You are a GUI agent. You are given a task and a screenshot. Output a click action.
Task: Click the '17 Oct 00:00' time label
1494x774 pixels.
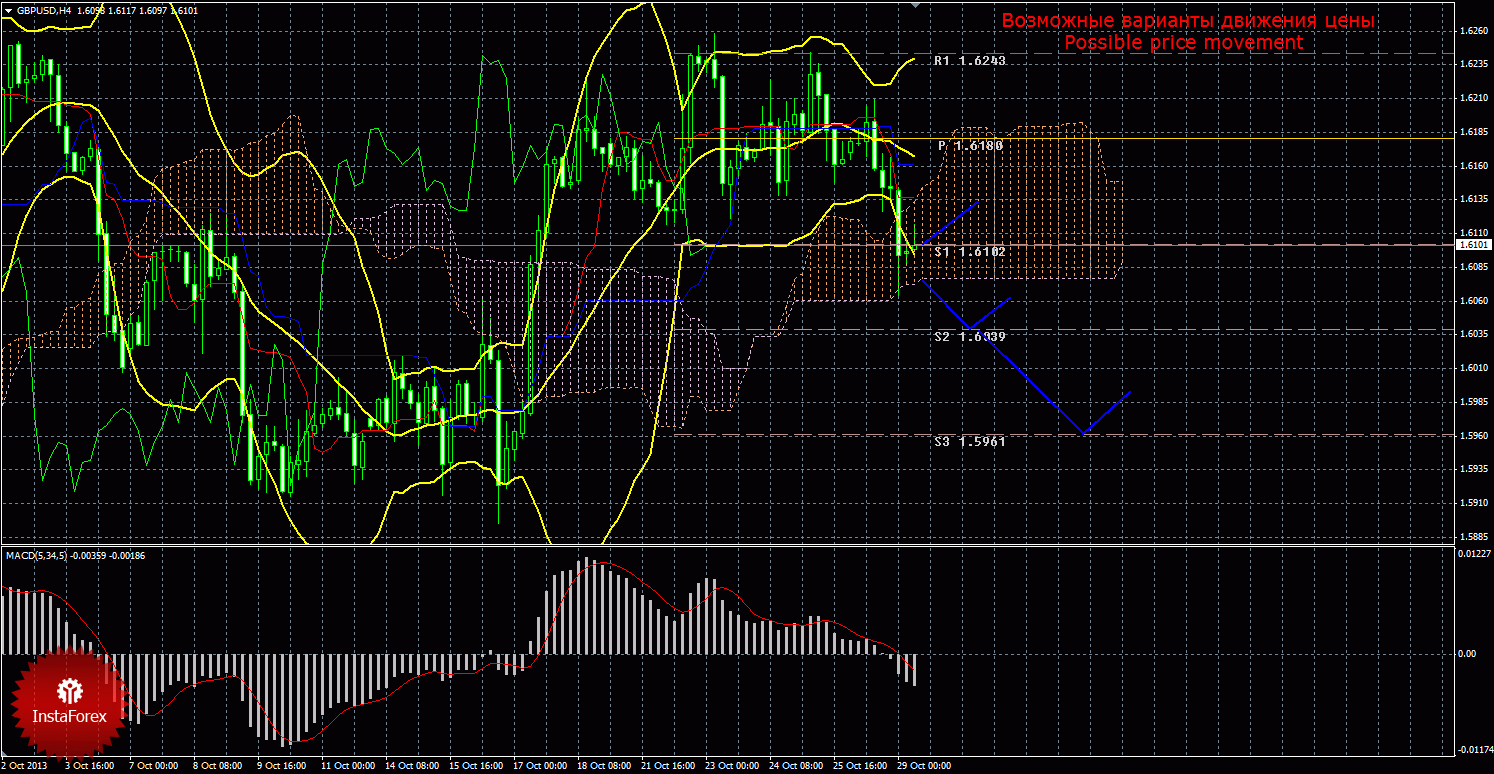pyautogui.click(x=540, y=766)
